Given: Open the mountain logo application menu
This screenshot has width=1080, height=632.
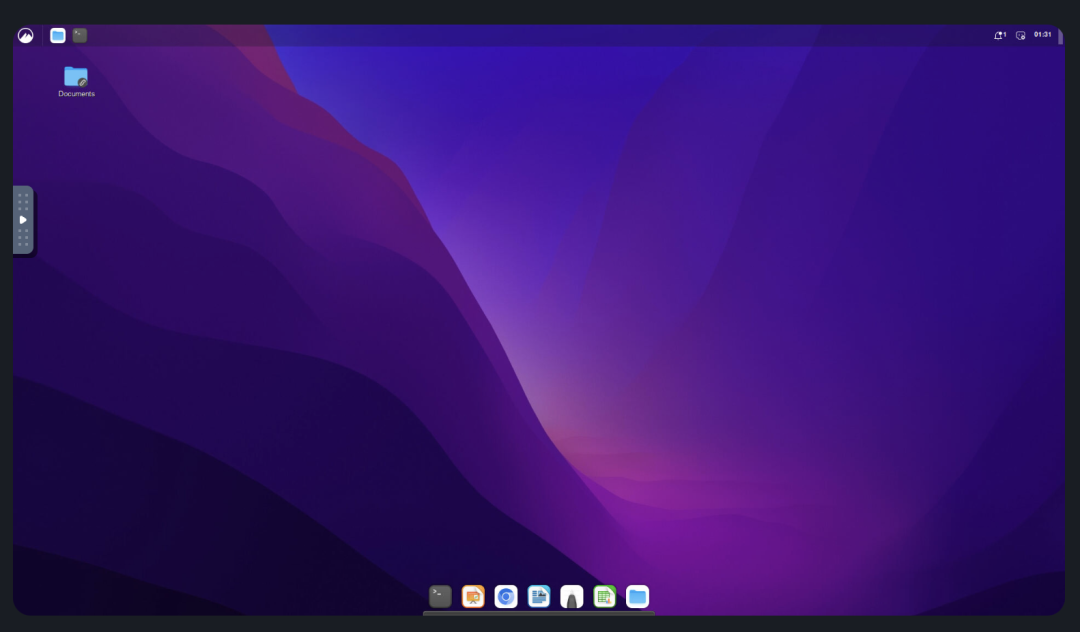Looking at the screenshot, I should pyautogui.click(x=26, y=35).
